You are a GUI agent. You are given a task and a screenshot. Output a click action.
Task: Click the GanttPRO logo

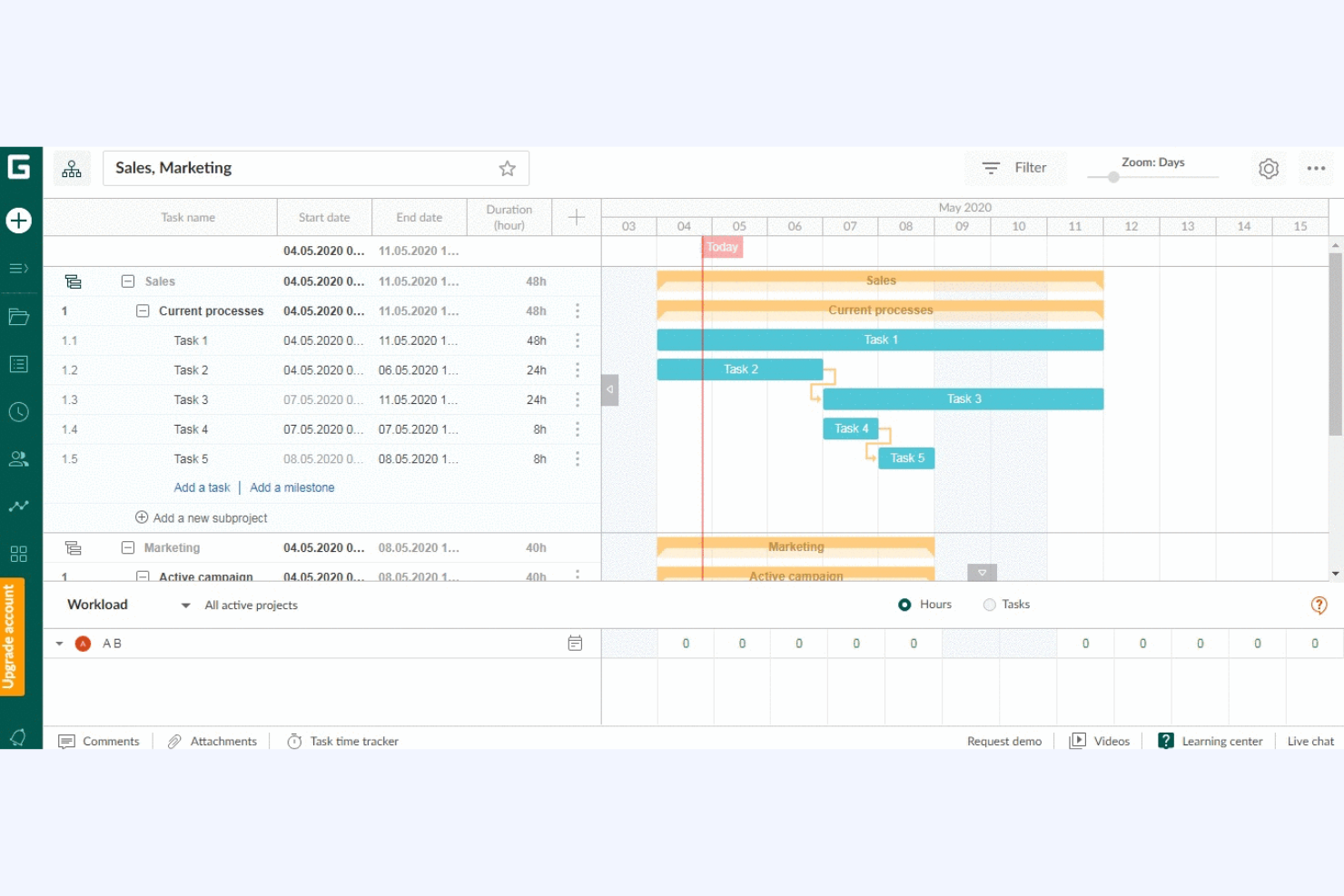pos(18,167)
